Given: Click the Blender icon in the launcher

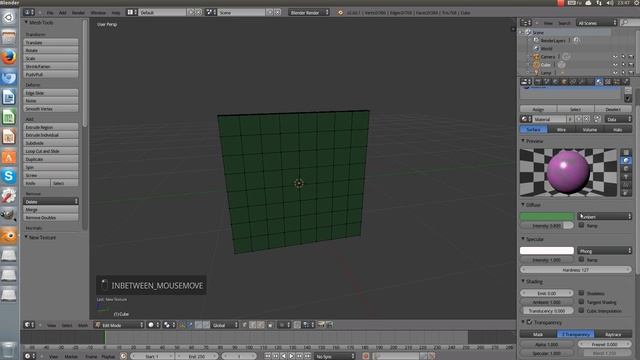Looking at the screenshot, I should [9, 236].
